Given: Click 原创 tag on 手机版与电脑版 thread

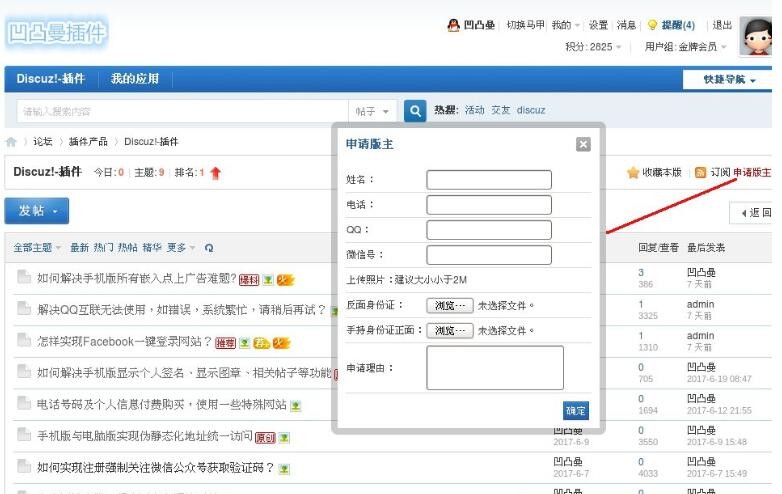Looking at the screenshot, I should 265,438.
